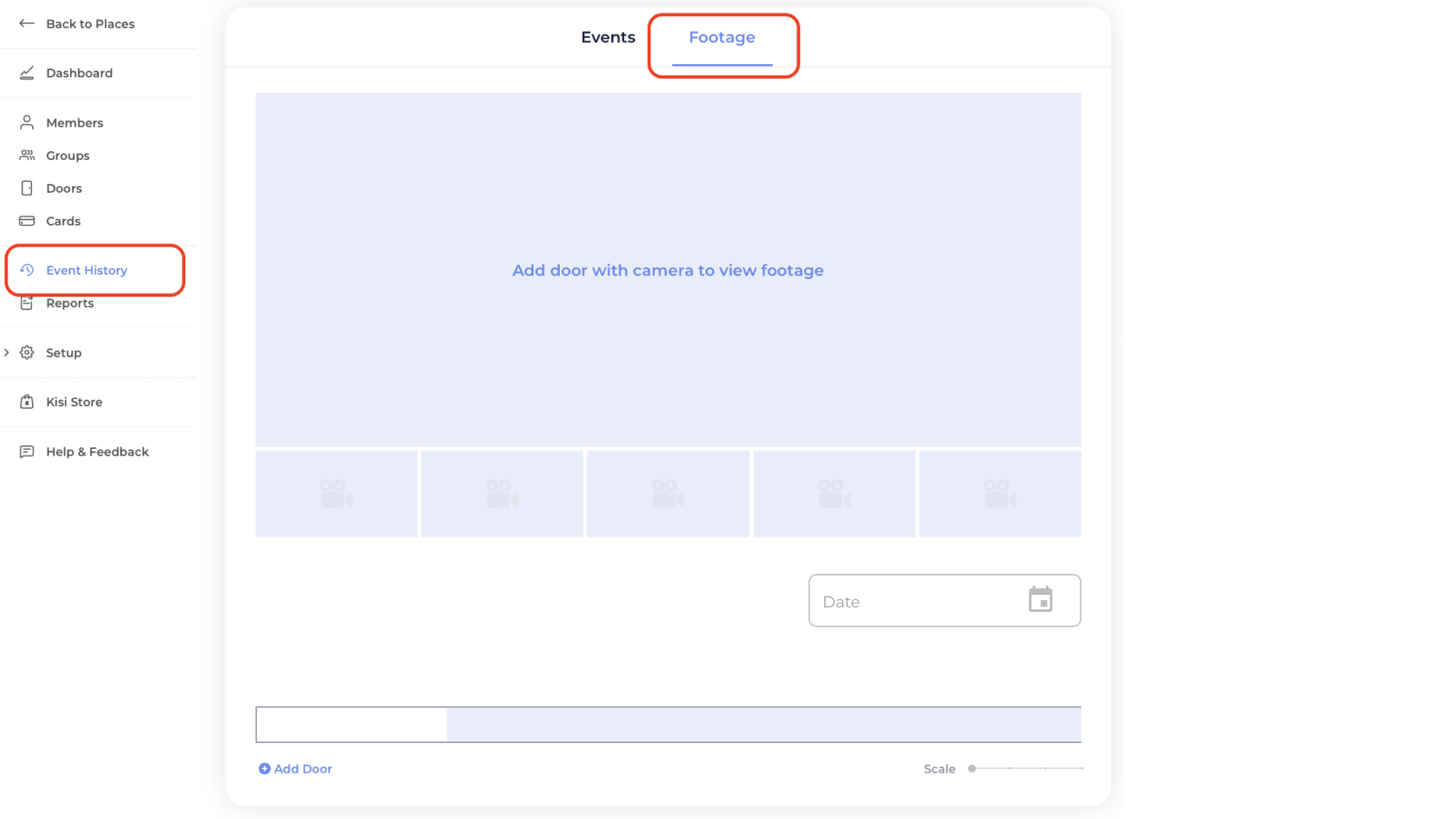Screen dimensions: 1456x819
Task: Click the Members person icon in sidebar
Action: 26,123
